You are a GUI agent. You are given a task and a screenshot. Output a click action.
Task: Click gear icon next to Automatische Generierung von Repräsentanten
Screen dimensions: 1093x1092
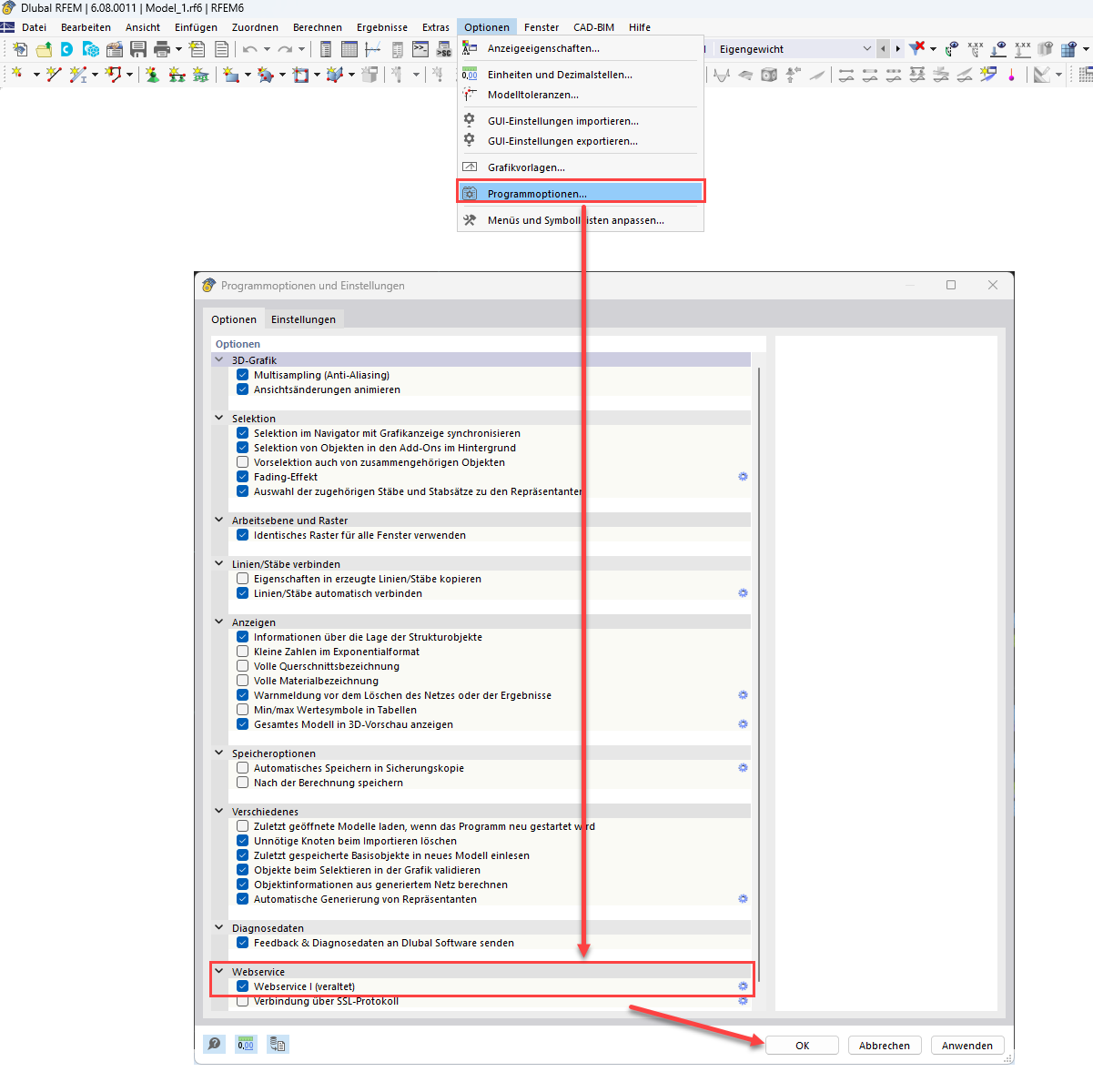tap(743, 899)
